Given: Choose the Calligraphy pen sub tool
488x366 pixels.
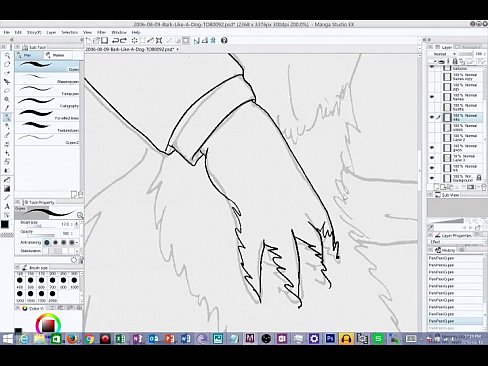Looking at the screenshot, I should 48,102.
